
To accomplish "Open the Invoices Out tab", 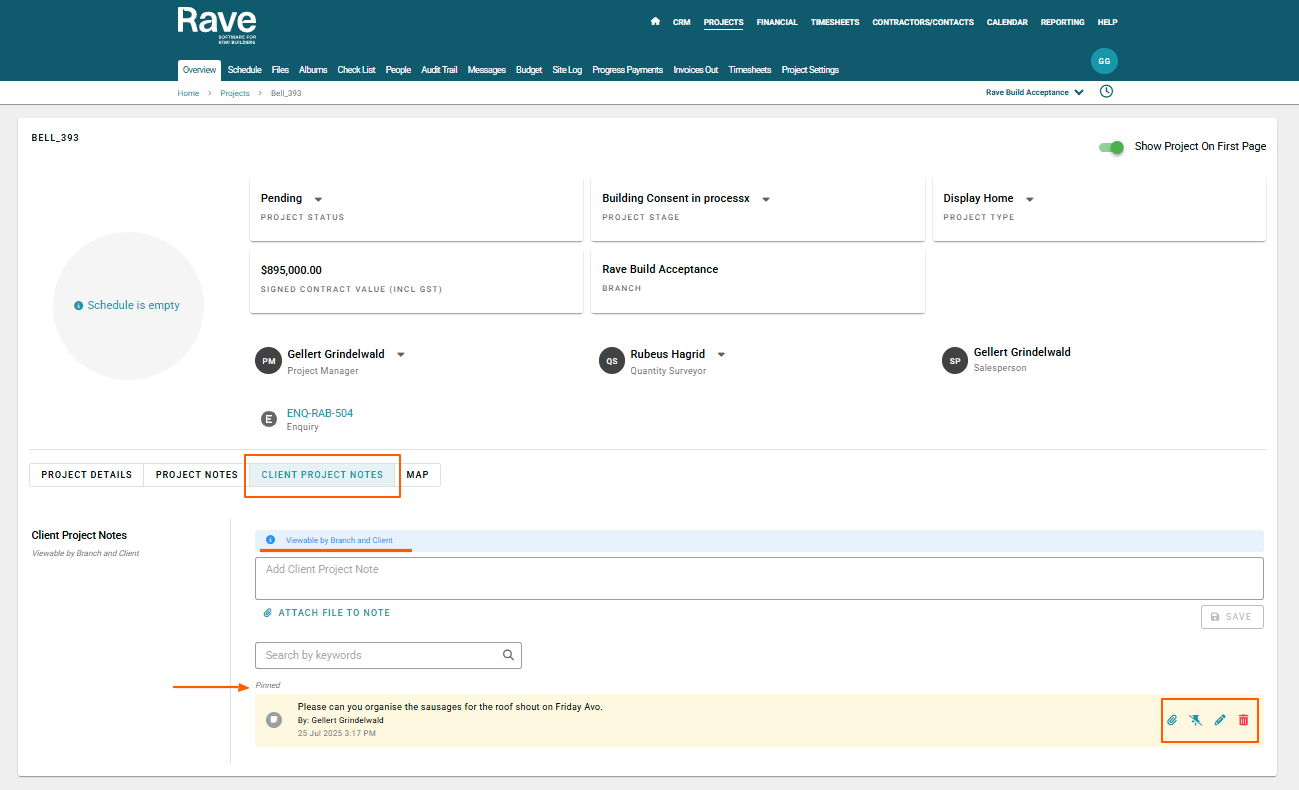I will point(695,70).
